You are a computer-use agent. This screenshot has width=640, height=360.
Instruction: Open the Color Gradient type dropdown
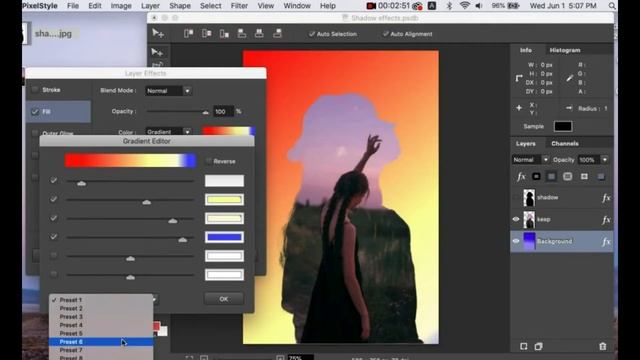[x=168, y=131]
